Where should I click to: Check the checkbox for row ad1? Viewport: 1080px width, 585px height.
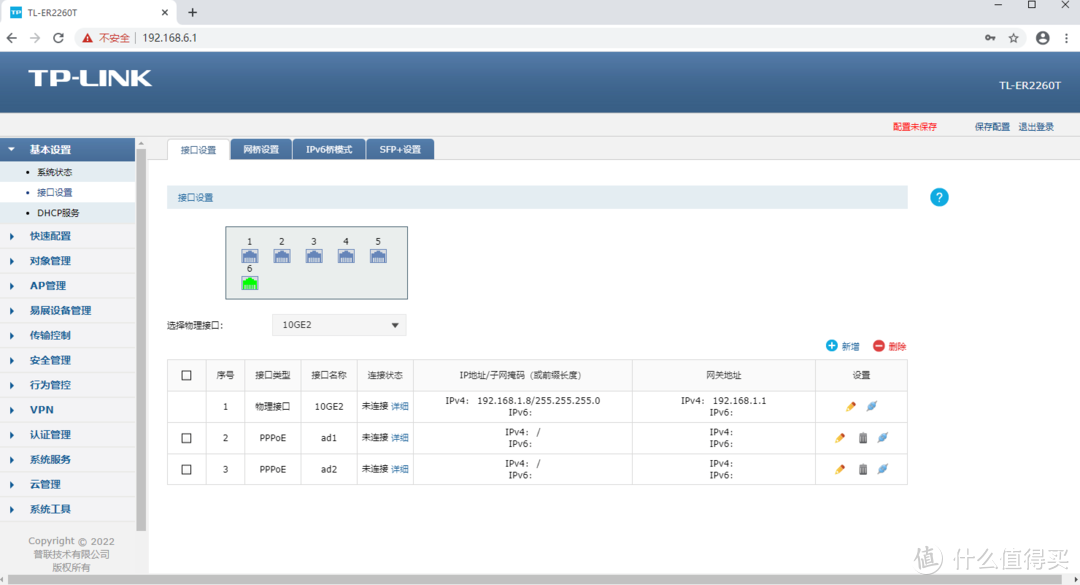pyautogui.click(x=186, y=438)
